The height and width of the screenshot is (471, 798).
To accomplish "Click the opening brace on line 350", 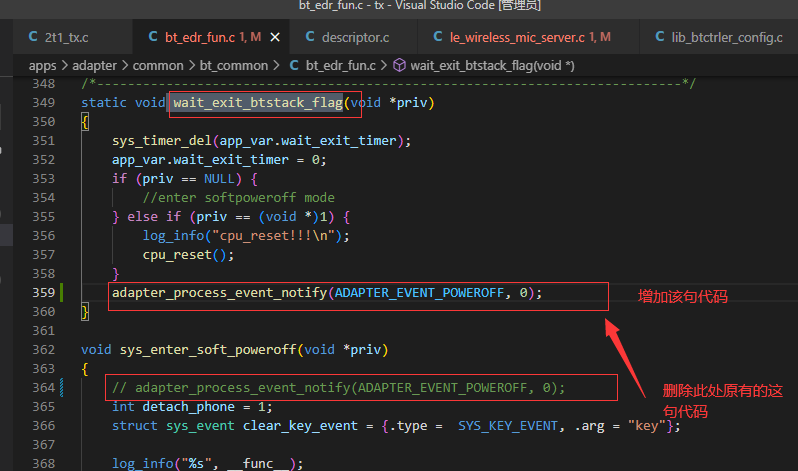I will (85, 122).
